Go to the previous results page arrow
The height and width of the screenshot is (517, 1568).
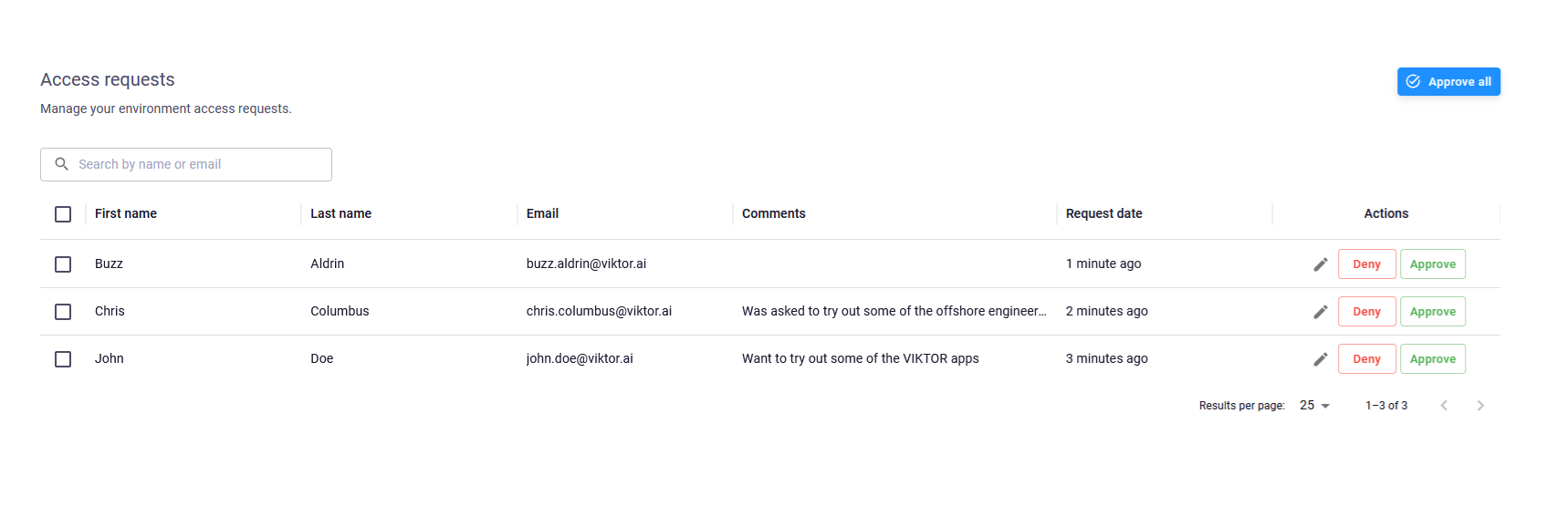click(1444, 406)
